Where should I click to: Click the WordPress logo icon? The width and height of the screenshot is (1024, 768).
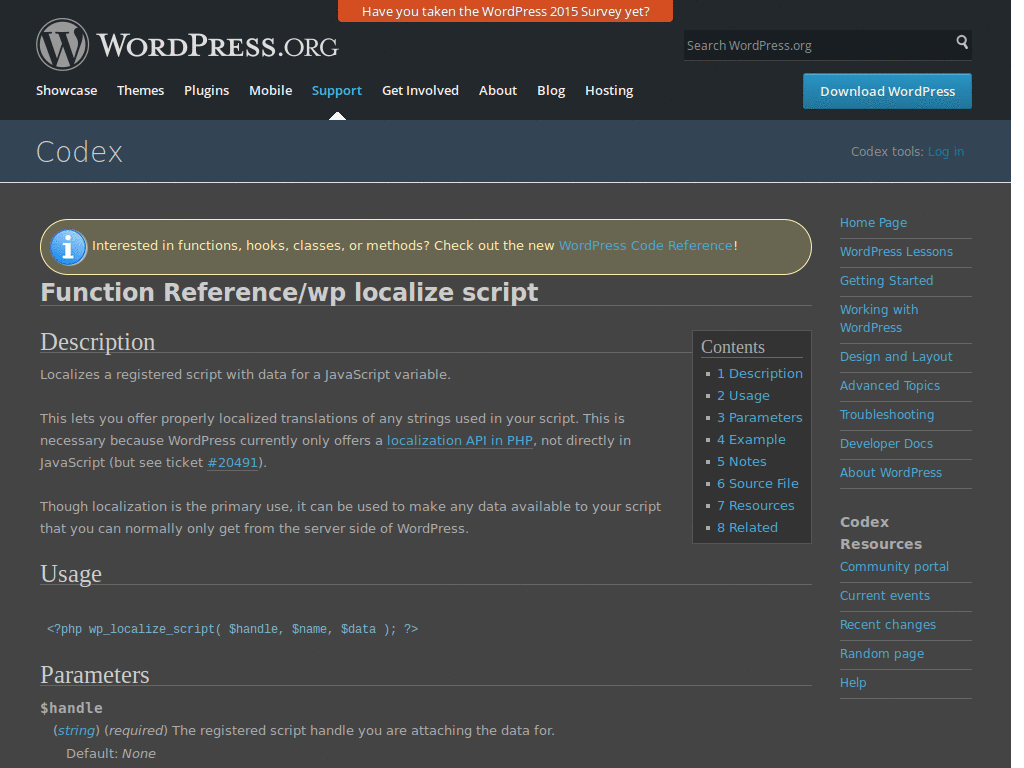tap(62, 44)
